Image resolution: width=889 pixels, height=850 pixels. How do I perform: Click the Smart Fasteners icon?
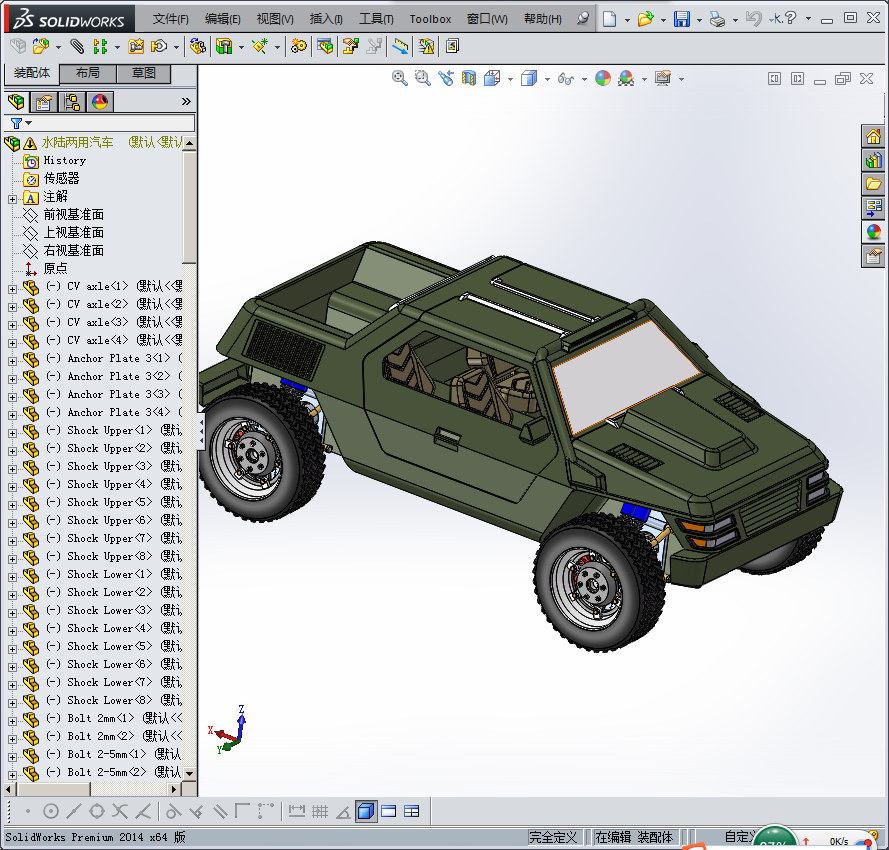pyautogui.click(x=136, y=46)
